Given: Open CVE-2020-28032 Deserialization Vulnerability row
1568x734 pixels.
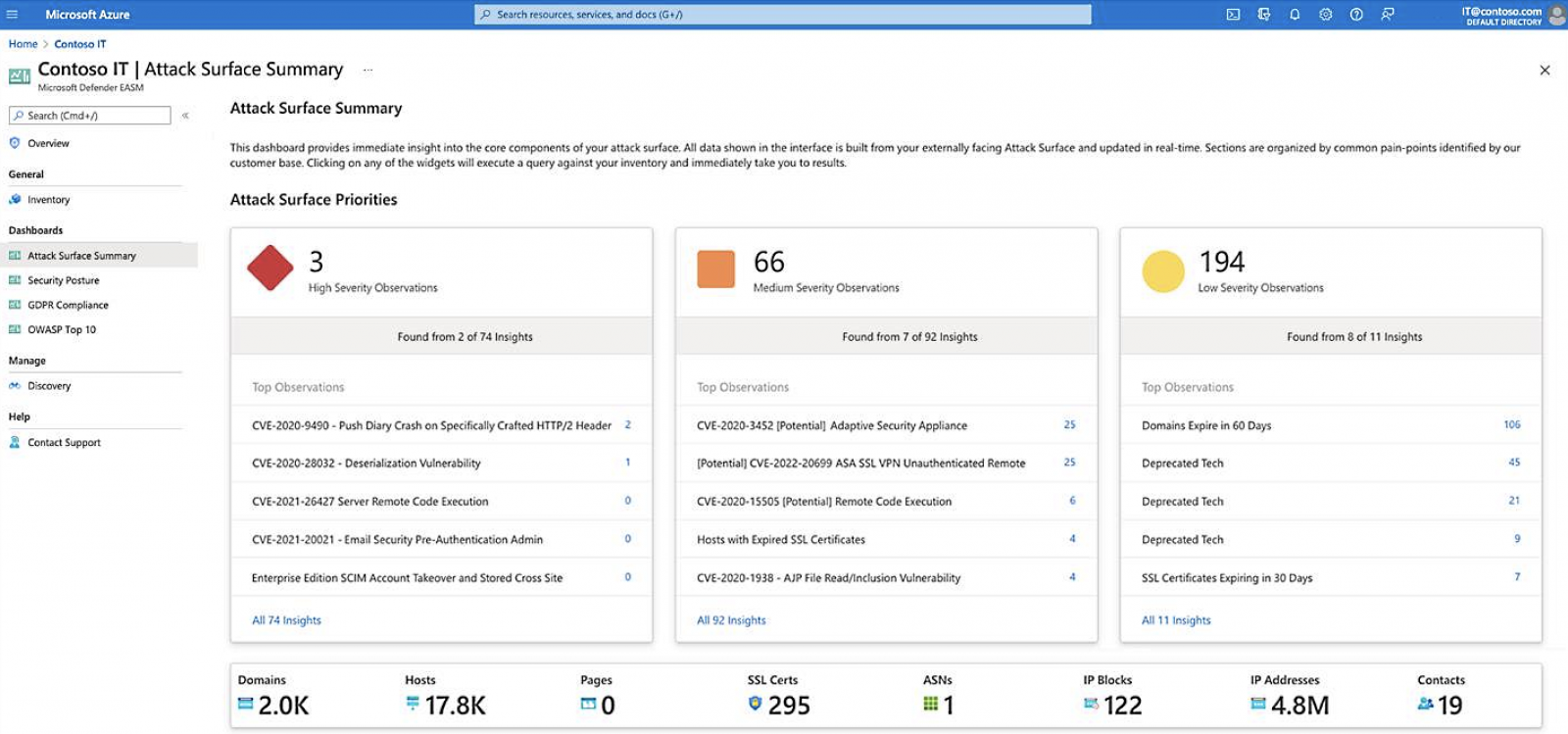Looking at the screenshot, I should [x=441, y=463].
